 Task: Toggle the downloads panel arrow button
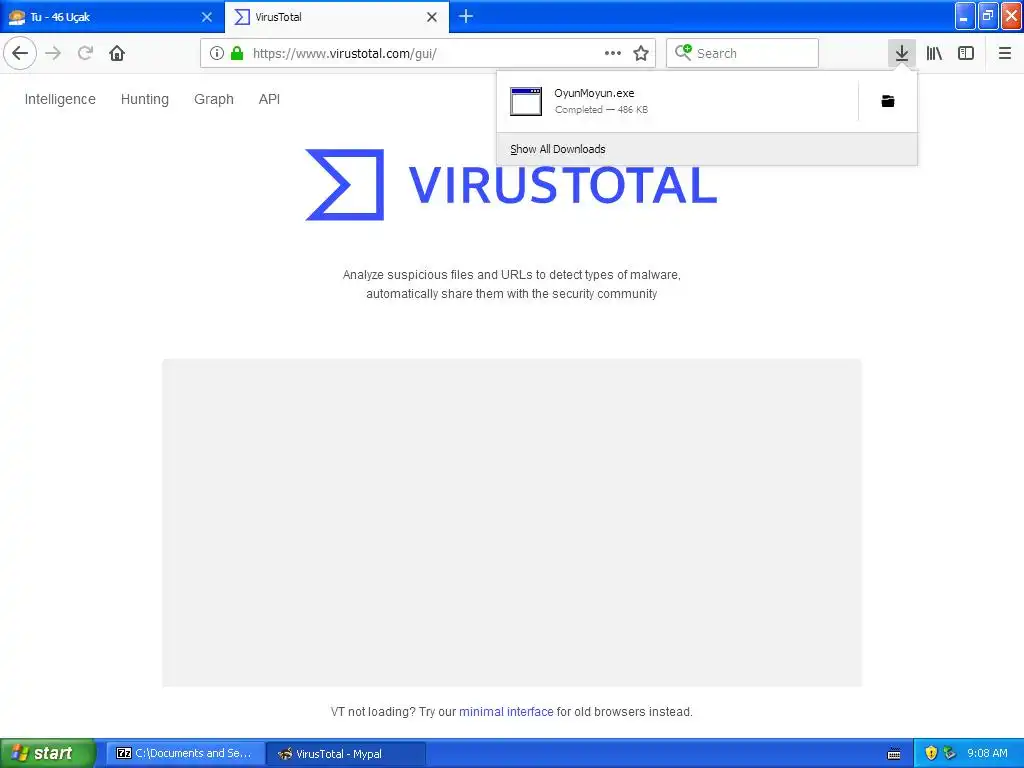(902, 54)
